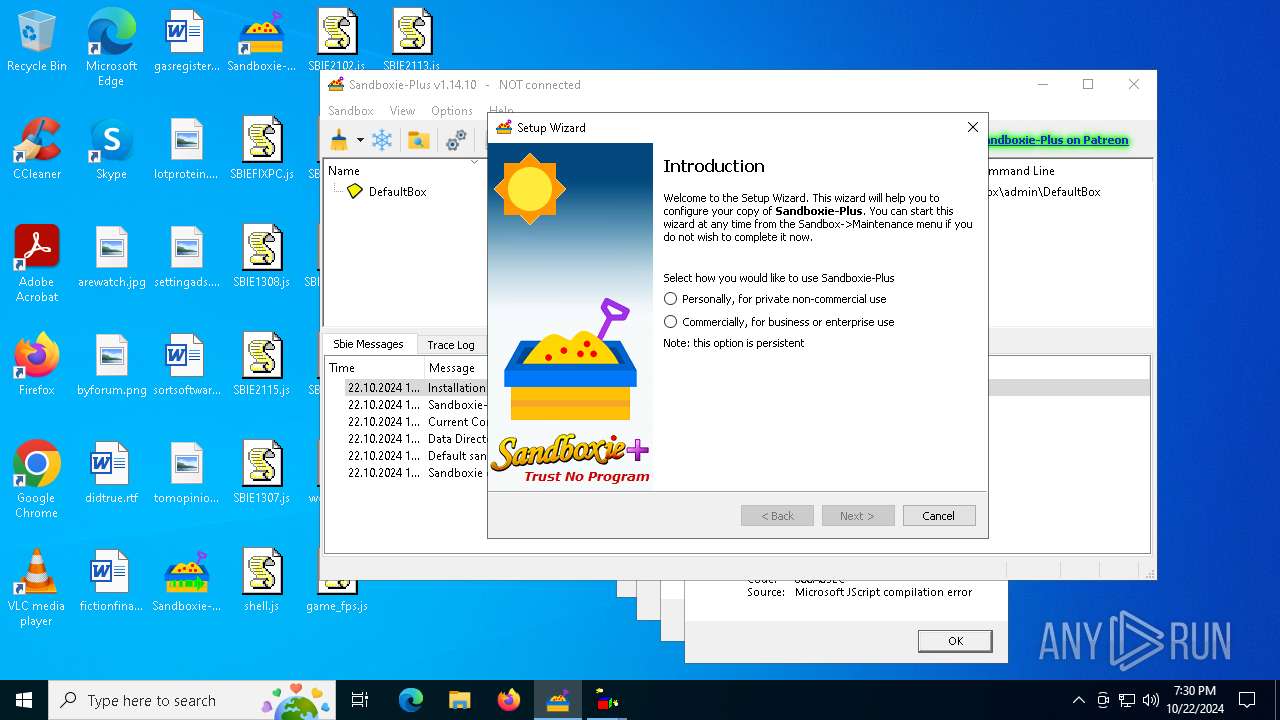1280x720 pixels.
Task: Select the SBIE1307.js script file
Action: pos(262,472)
